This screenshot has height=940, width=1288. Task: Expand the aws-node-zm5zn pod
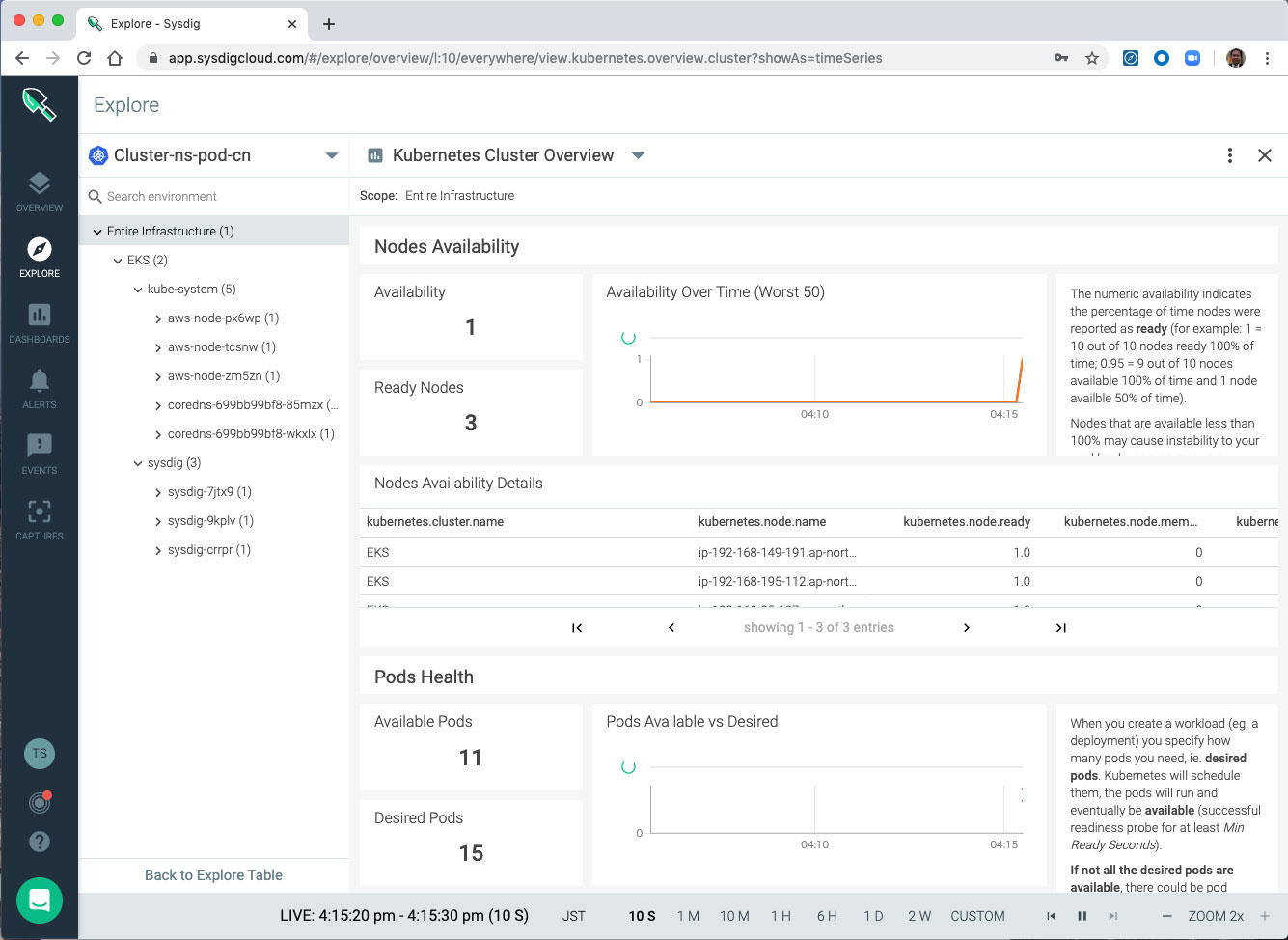click(x=158, y=376)
